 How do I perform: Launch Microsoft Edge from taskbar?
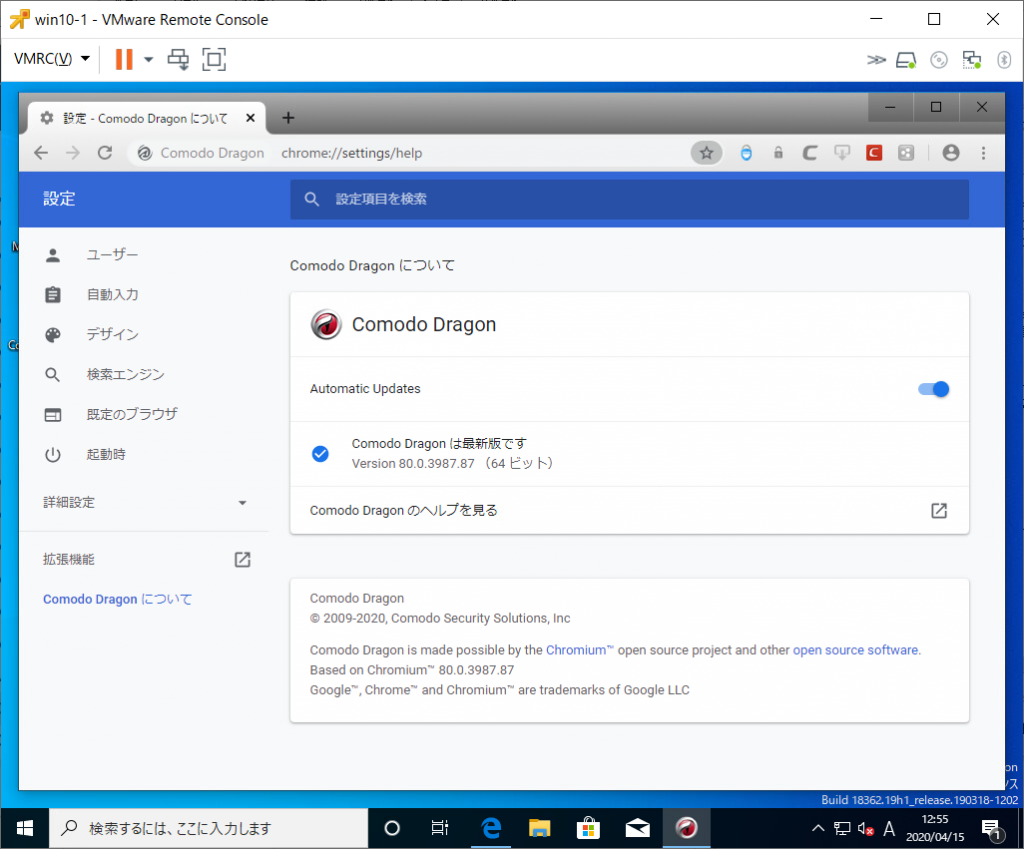[490, 828]
